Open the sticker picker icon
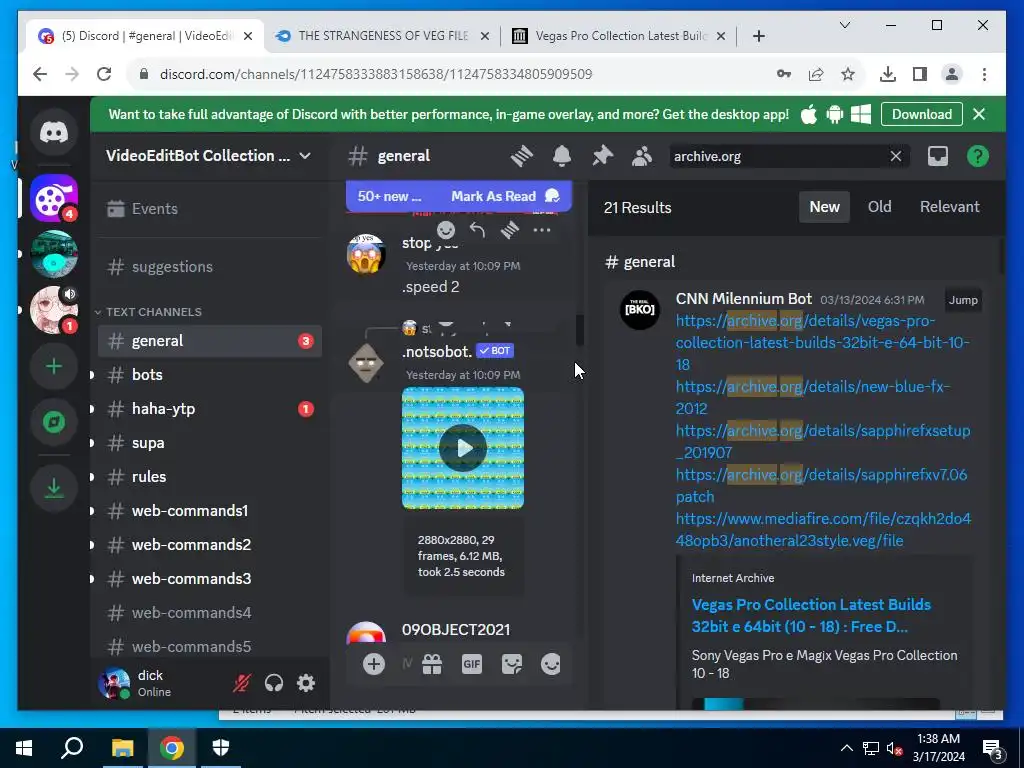 tap(511, 664)
